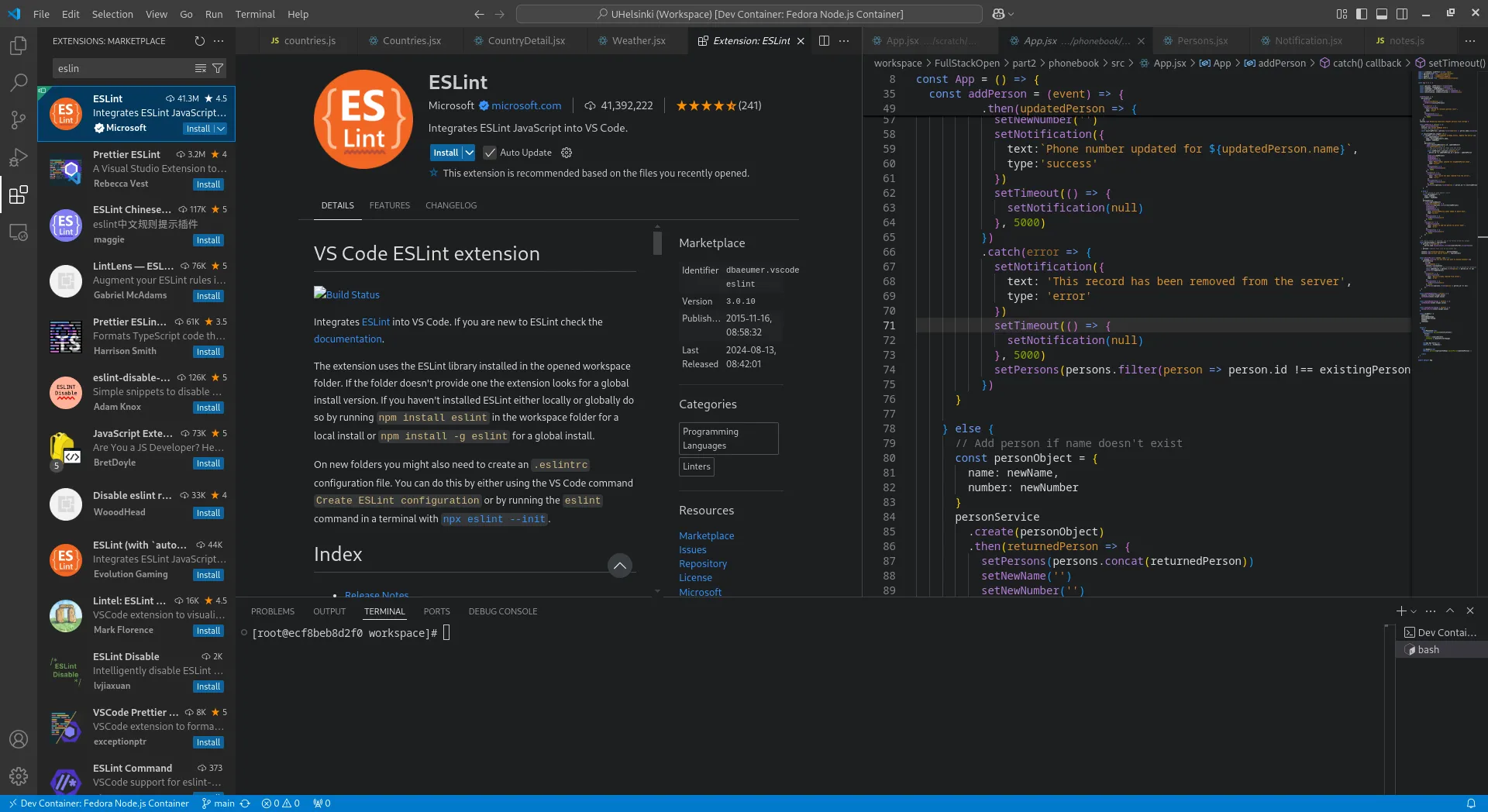The image size is (1488, 812).
Task: Install the Prettier ESLint extension
Action: tap(208, 184)
